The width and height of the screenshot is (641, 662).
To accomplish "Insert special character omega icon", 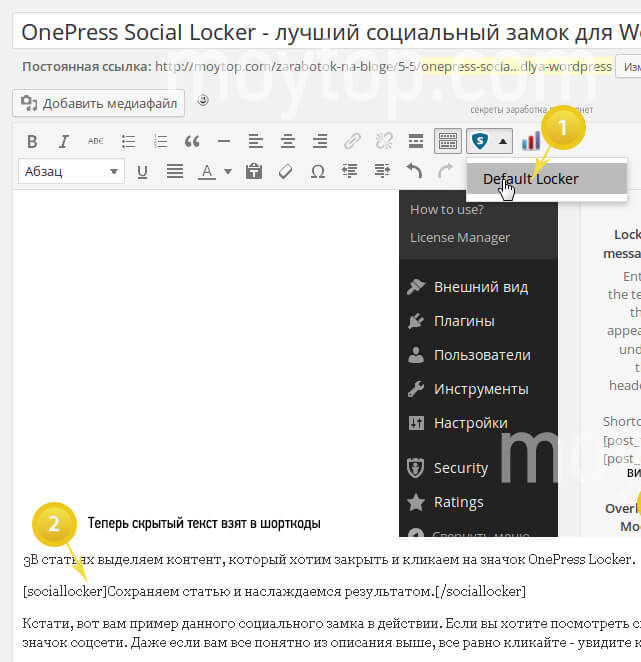I will (x=318, y=171).
